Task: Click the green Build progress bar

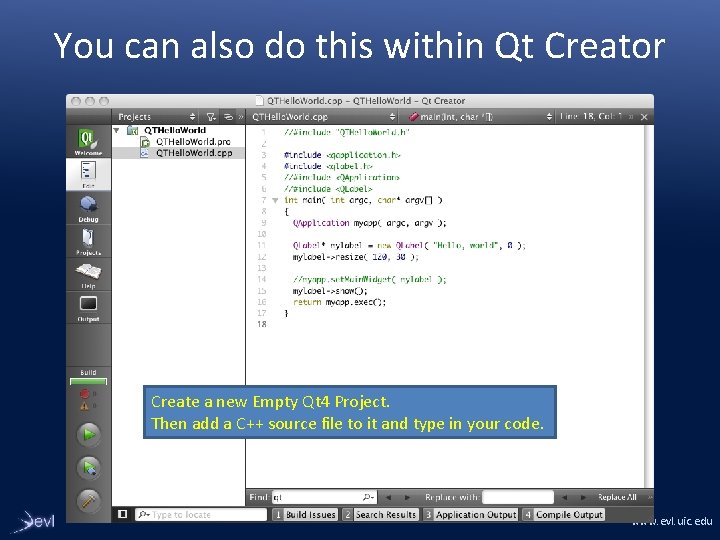Action: pos(88,381)
